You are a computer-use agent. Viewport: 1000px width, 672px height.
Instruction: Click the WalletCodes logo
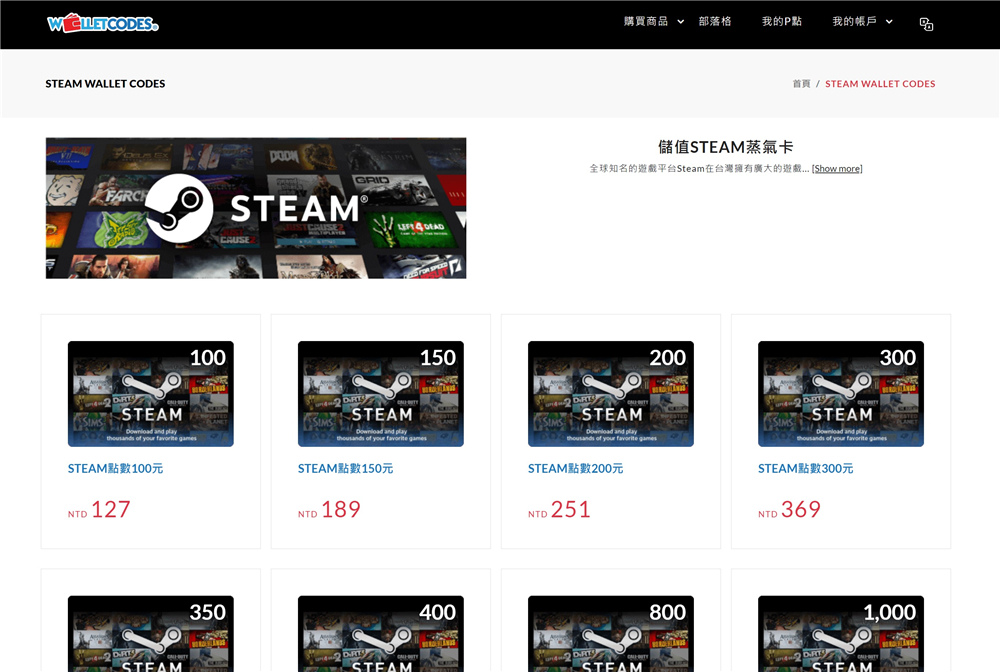pyautogui.click(x=103, y=23)
